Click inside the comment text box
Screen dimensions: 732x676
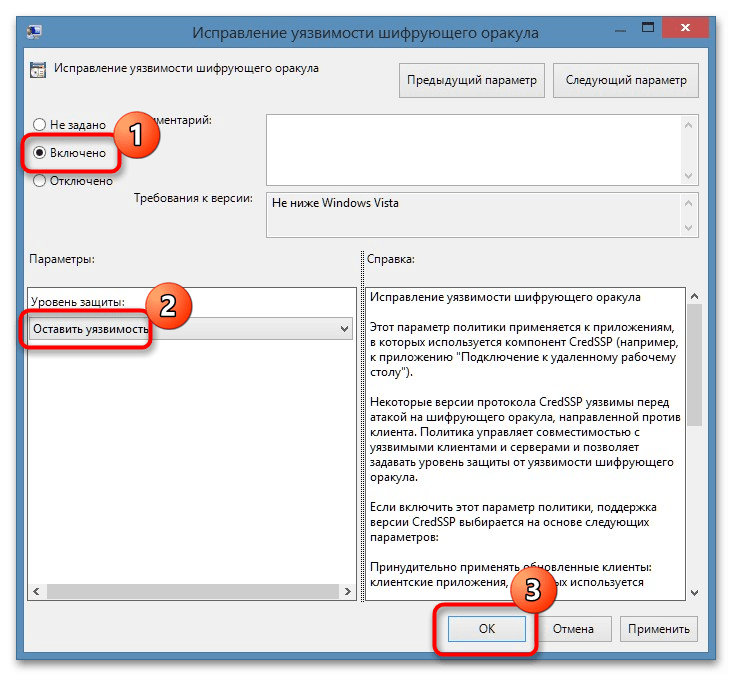474,150
